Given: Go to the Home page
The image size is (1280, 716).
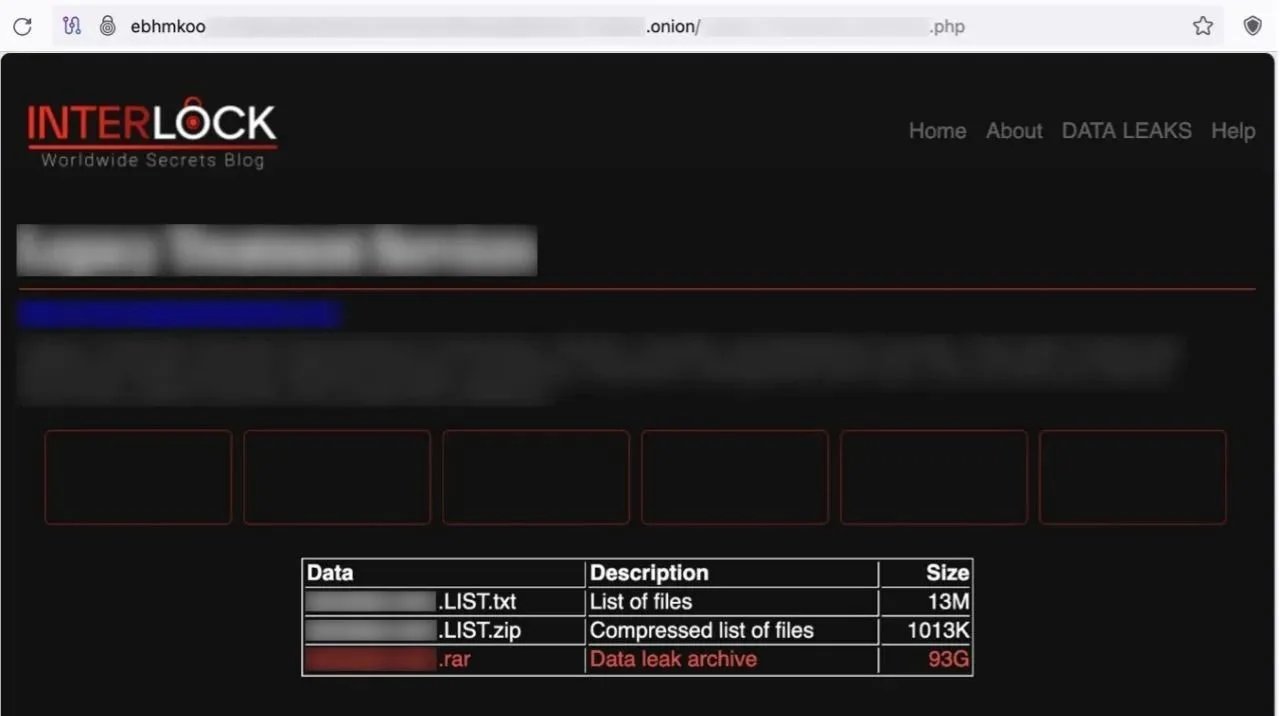Looking at the screenshot, I should click(x=937, y=131).
